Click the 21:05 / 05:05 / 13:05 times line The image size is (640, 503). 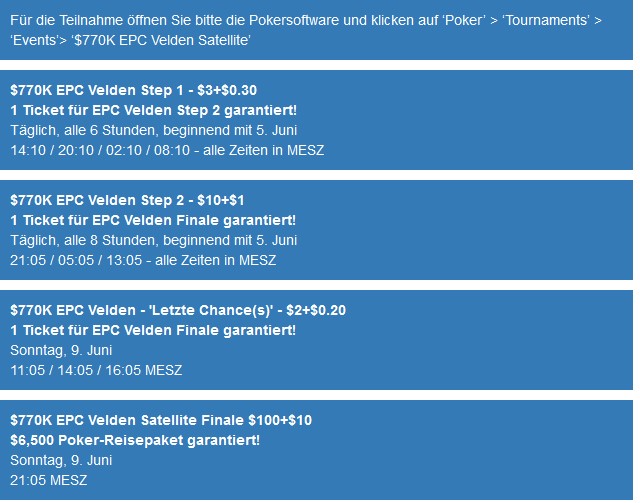click(143, 260)
